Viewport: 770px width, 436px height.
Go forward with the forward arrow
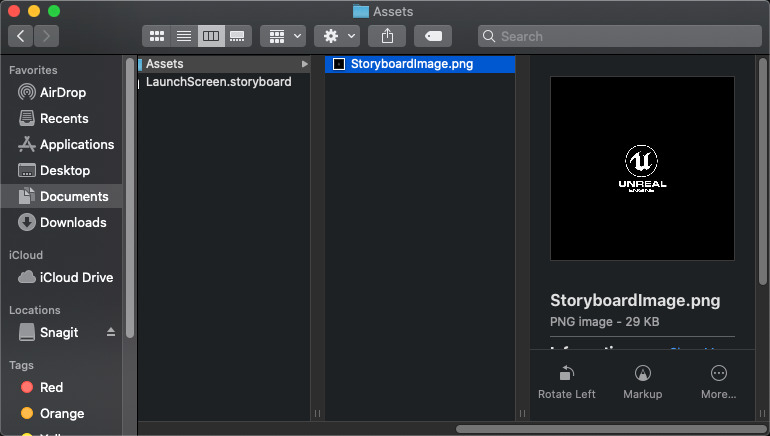click(x=46, y=36)
